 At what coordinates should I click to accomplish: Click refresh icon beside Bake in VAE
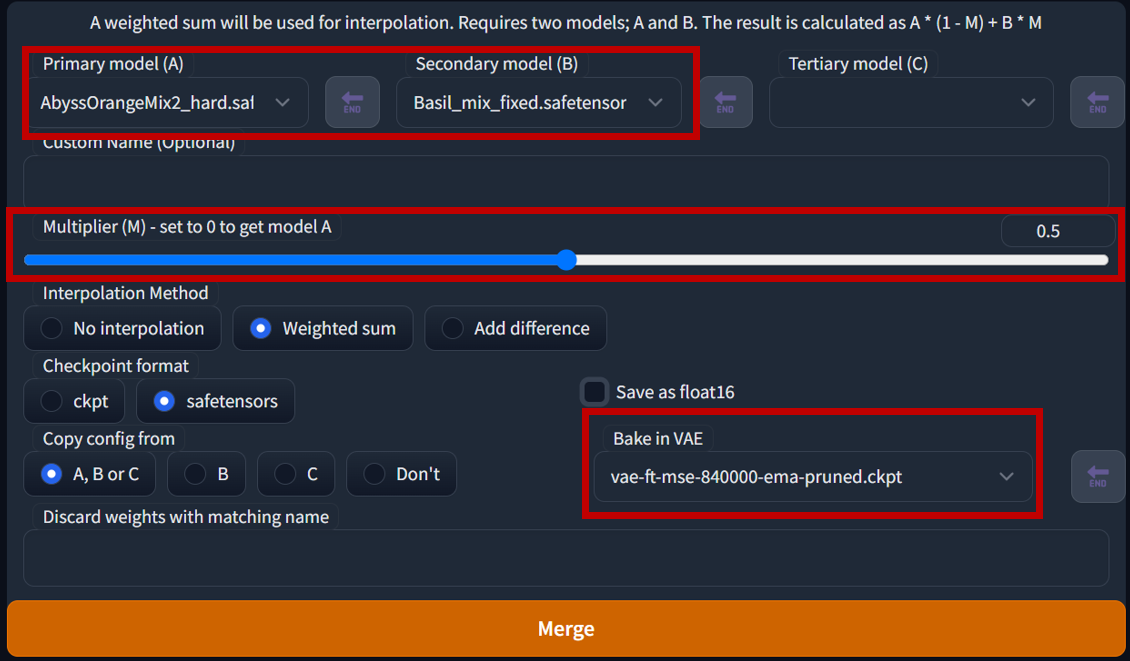point(1098,476)
